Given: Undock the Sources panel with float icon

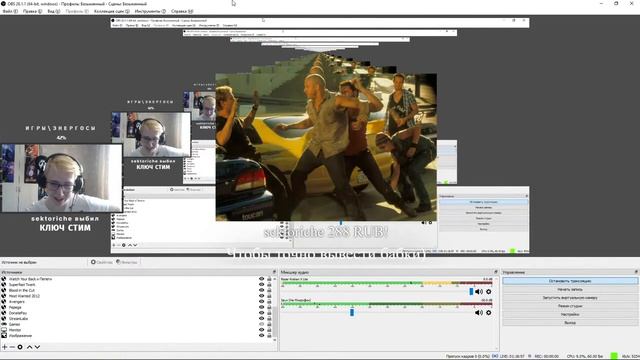Looking at the screenshot, I should (274, 272).
